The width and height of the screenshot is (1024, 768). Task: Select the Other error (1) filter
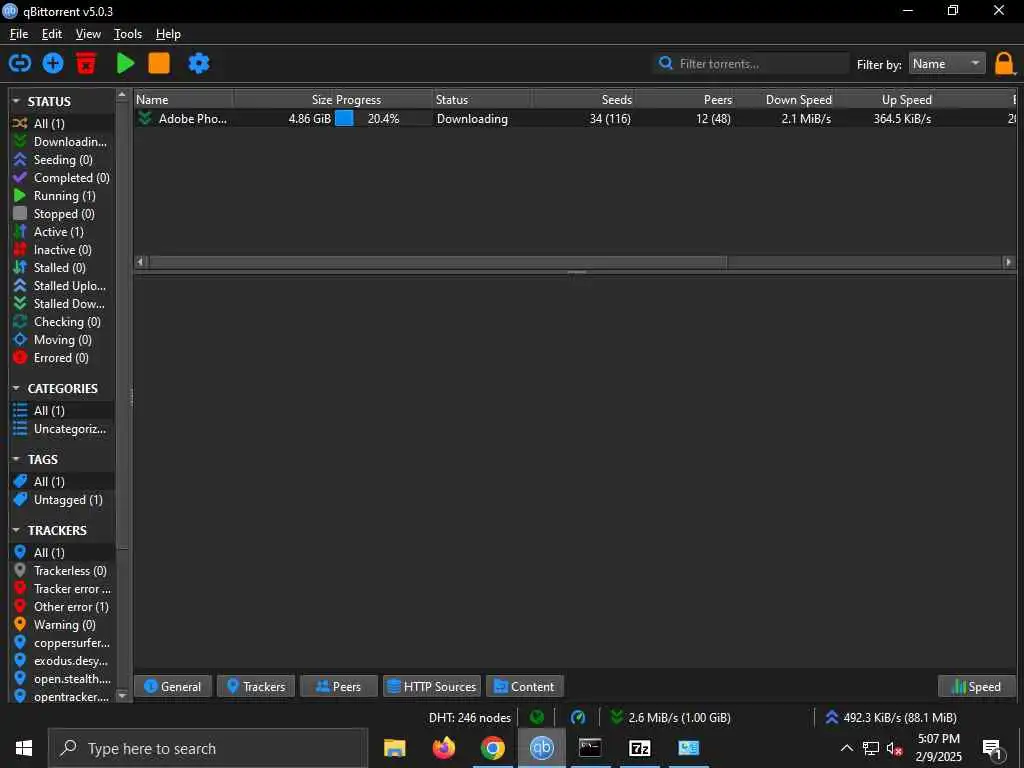(x=62, y=607)
